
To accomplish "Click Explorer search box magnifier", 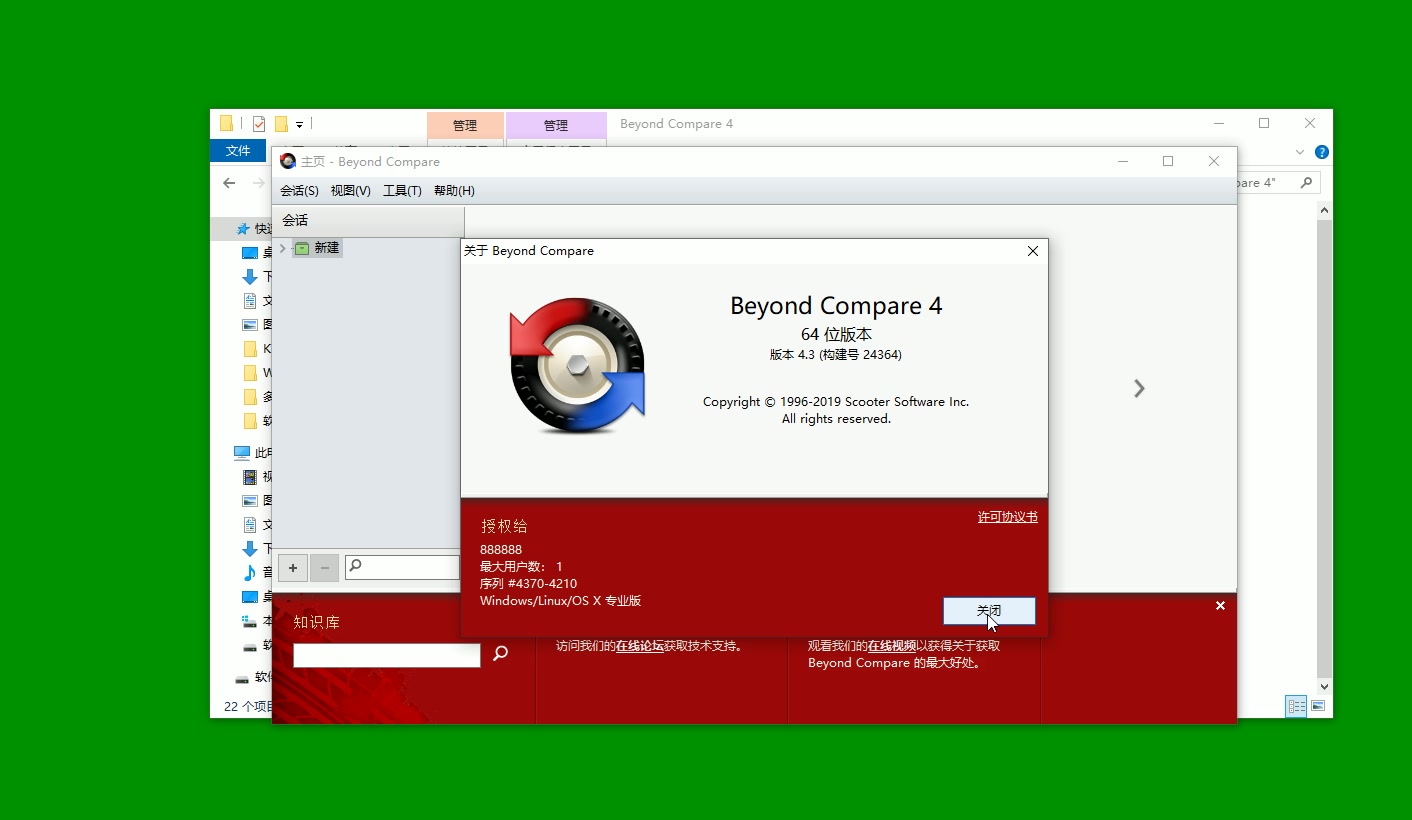I will pyautogui.click(x=1306, y=183).
